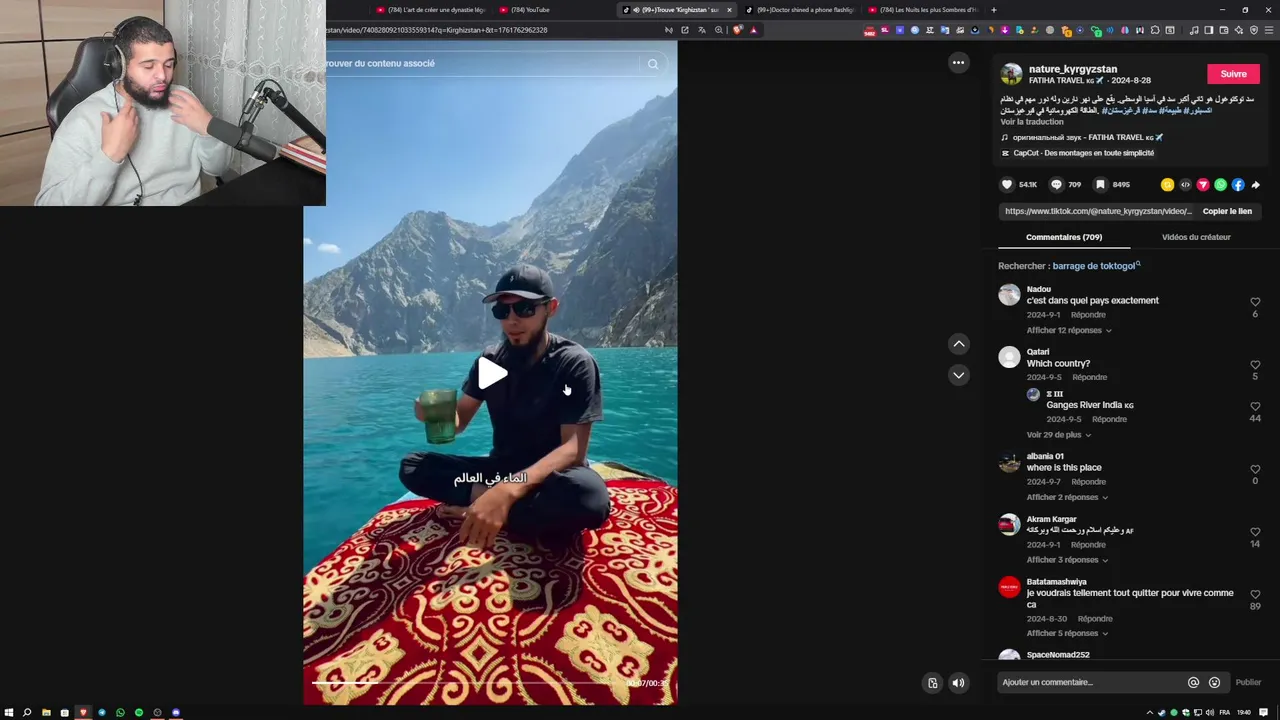Insert a mention with @ icon
Viewport: 1280px width, 720px height.
(x=1193, y=683)
